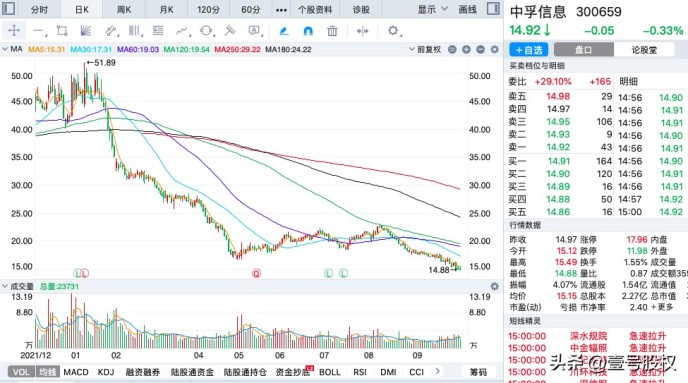Viewport: 688px width, 383px height.
Task: Click the red L marker near 01
Action: click(x=85, y=273)
